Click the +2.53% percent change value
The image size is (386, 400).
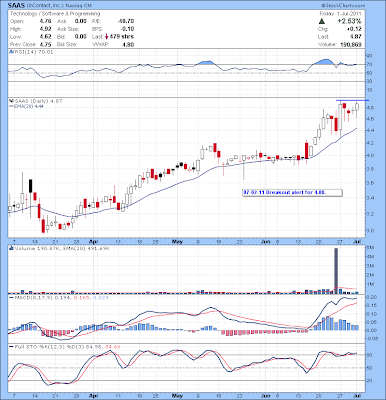coord(349,21)
